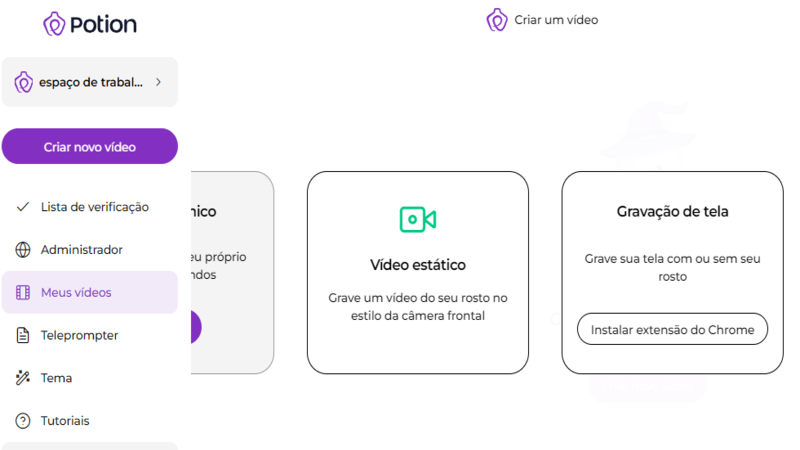Click the checkmark icon beside Lista de verificação
Screen dimensions: 800x450
(x=23, y=207)
